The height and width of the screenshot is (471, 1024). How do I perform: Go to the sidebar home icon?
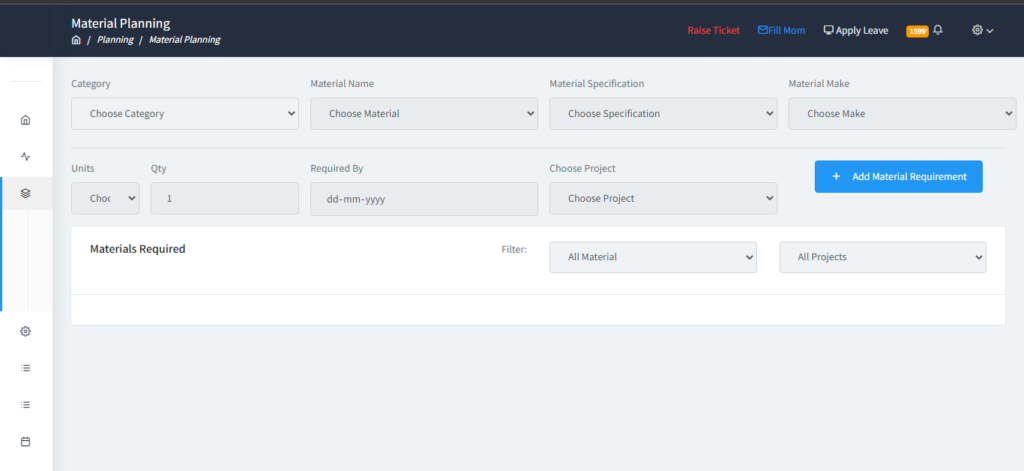(26, 120)
